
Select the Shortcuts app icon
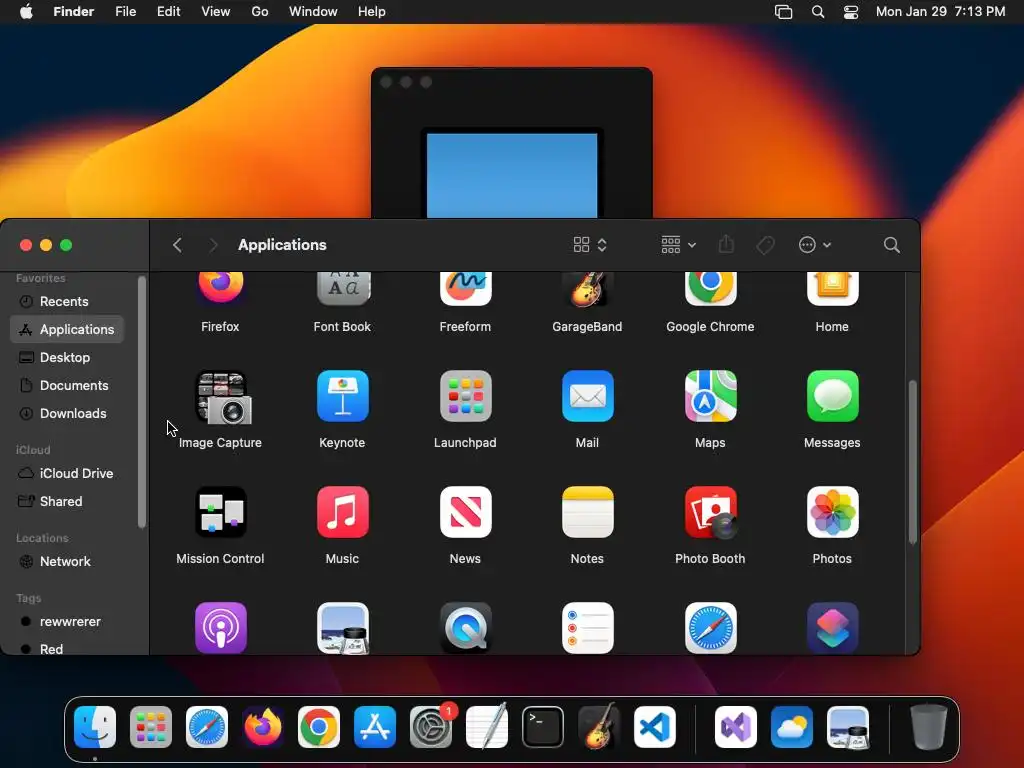(832, 628)
